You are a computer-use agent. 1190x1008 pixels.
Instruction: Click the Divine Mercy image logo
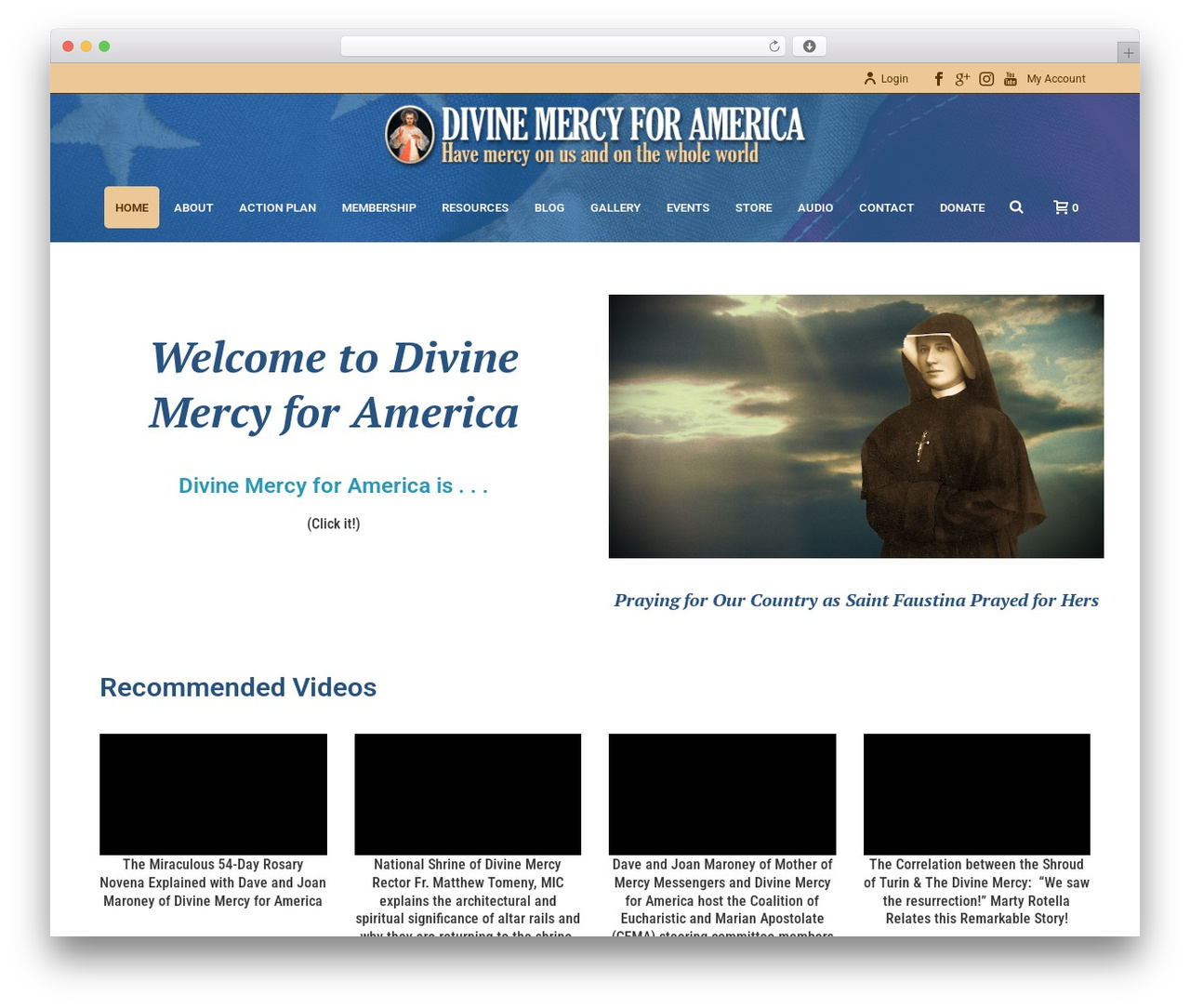tap(410, 135)
